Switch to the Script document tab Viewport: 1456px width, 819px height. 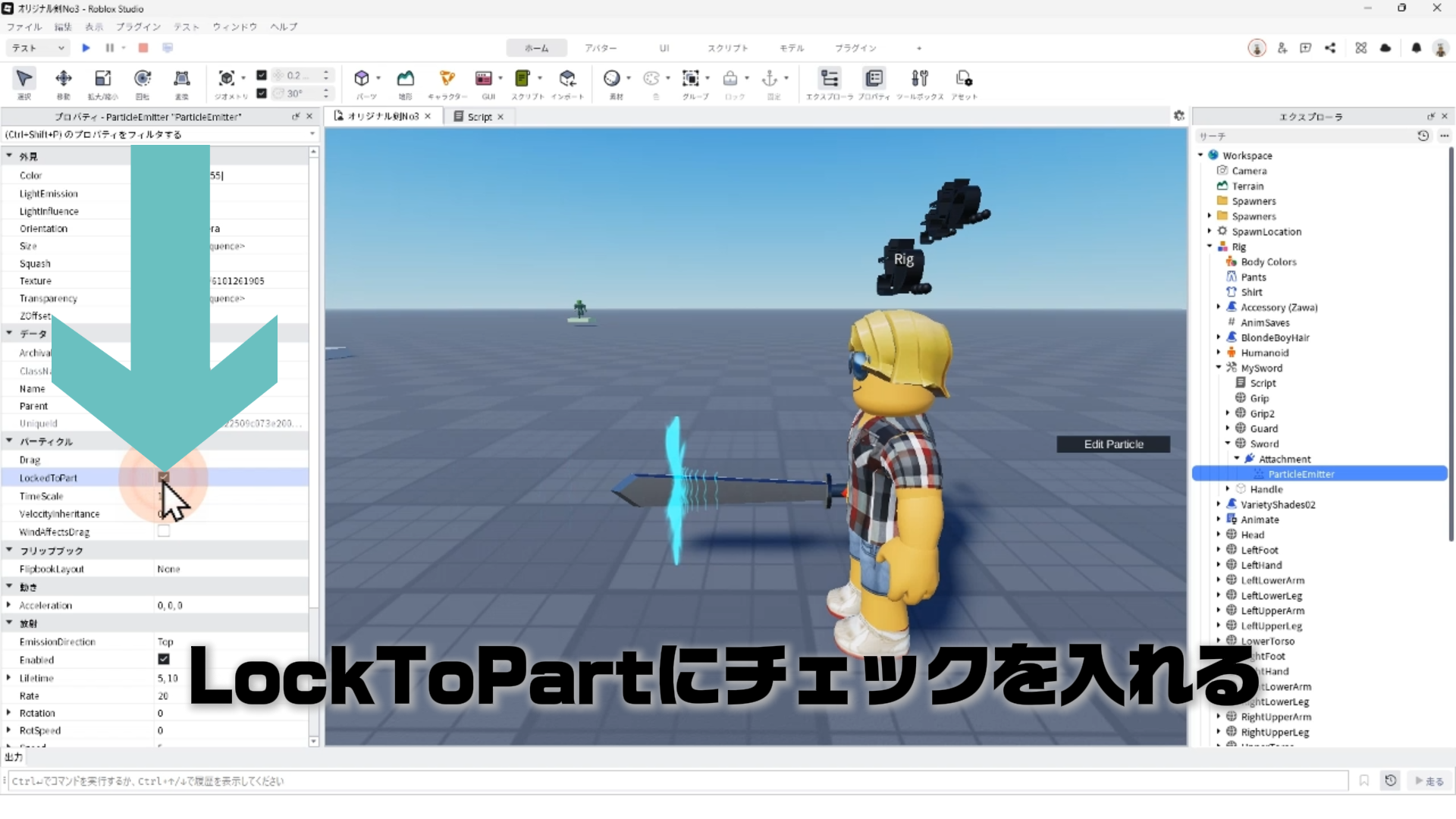click(479, 117)
